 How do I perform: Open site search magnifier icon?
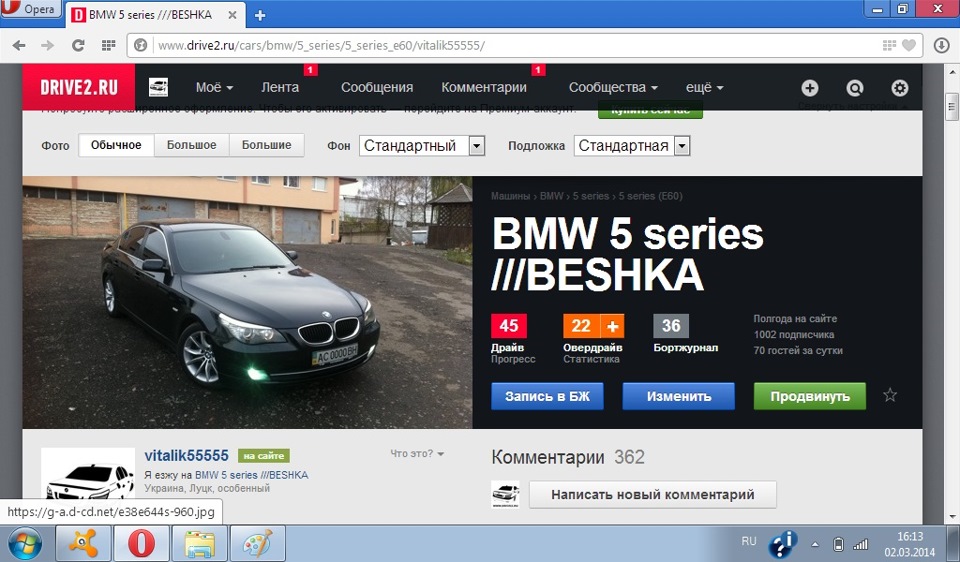(855, 88)
